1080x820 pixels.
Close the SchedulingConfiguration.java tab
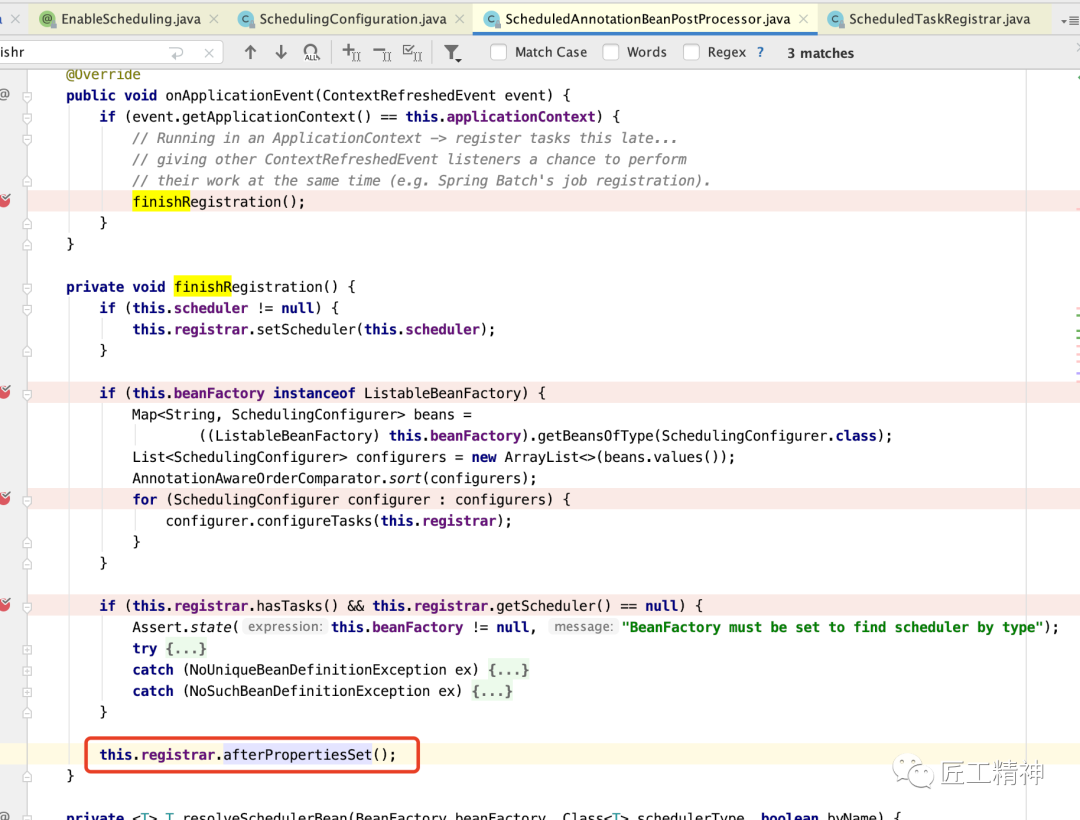(x=460, y=19)
